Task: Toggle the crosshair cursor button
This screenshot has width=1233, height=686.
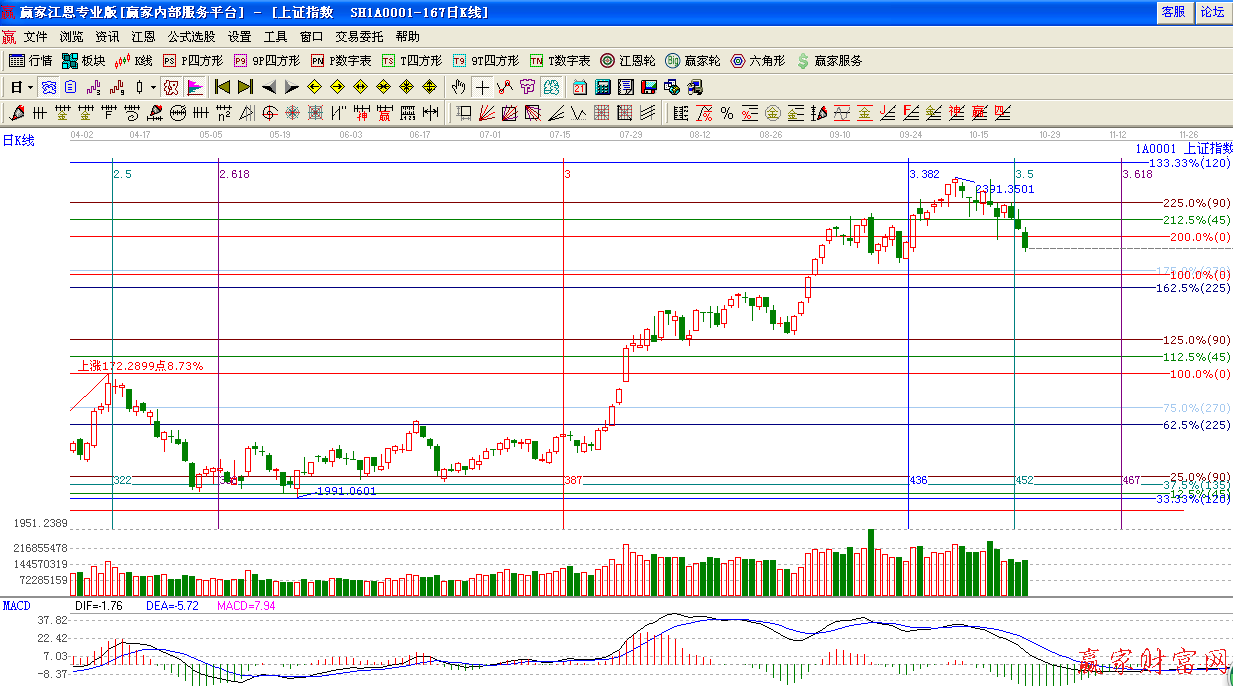Action: [x=482, y=87]
